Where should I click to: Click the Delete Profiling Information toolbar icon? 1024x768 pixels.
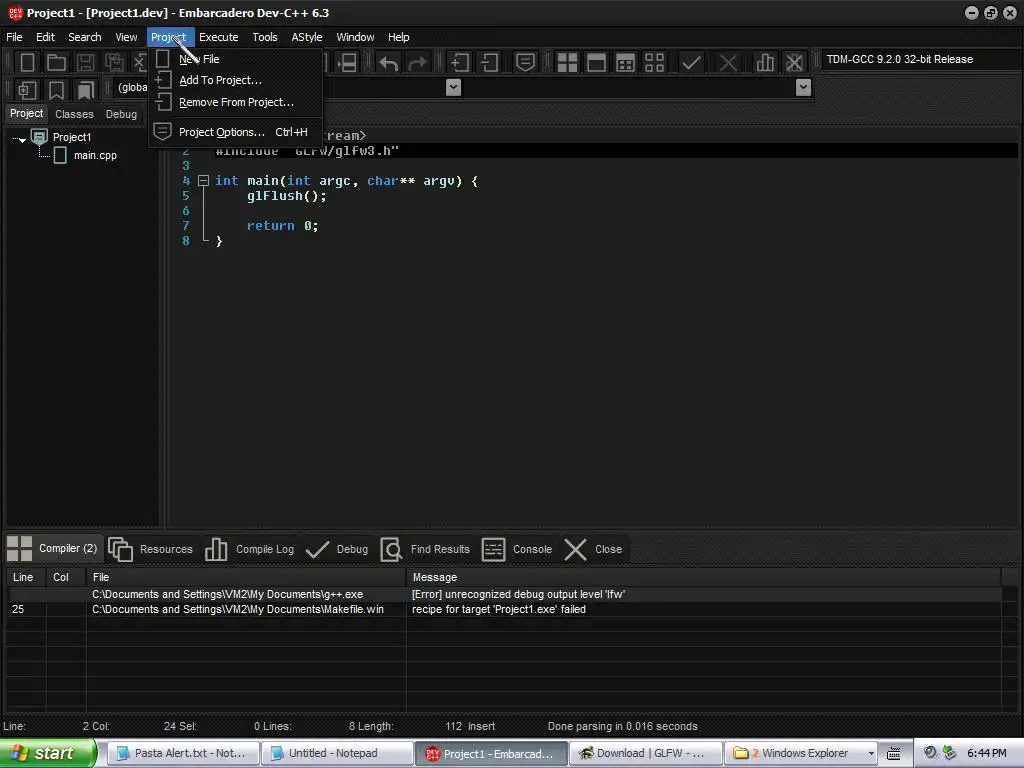tap(794, 63)
